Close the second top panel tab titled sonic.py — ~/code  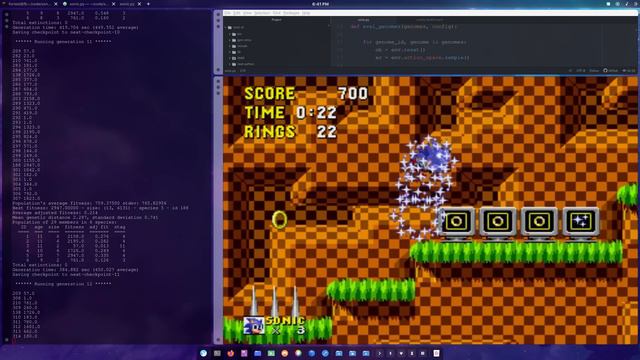point(113,4)
